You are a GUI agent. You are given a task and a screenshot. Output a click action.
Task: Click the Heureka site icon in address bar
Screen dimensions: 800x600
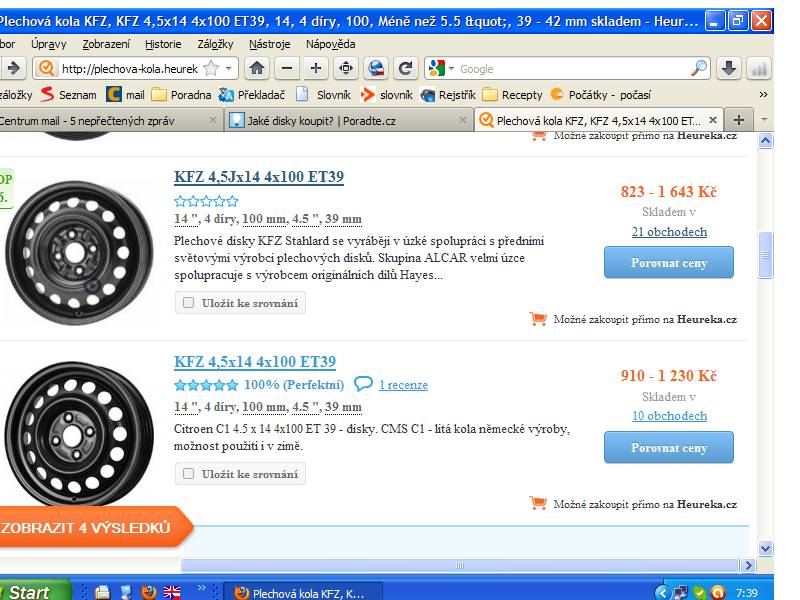(46, 68)
